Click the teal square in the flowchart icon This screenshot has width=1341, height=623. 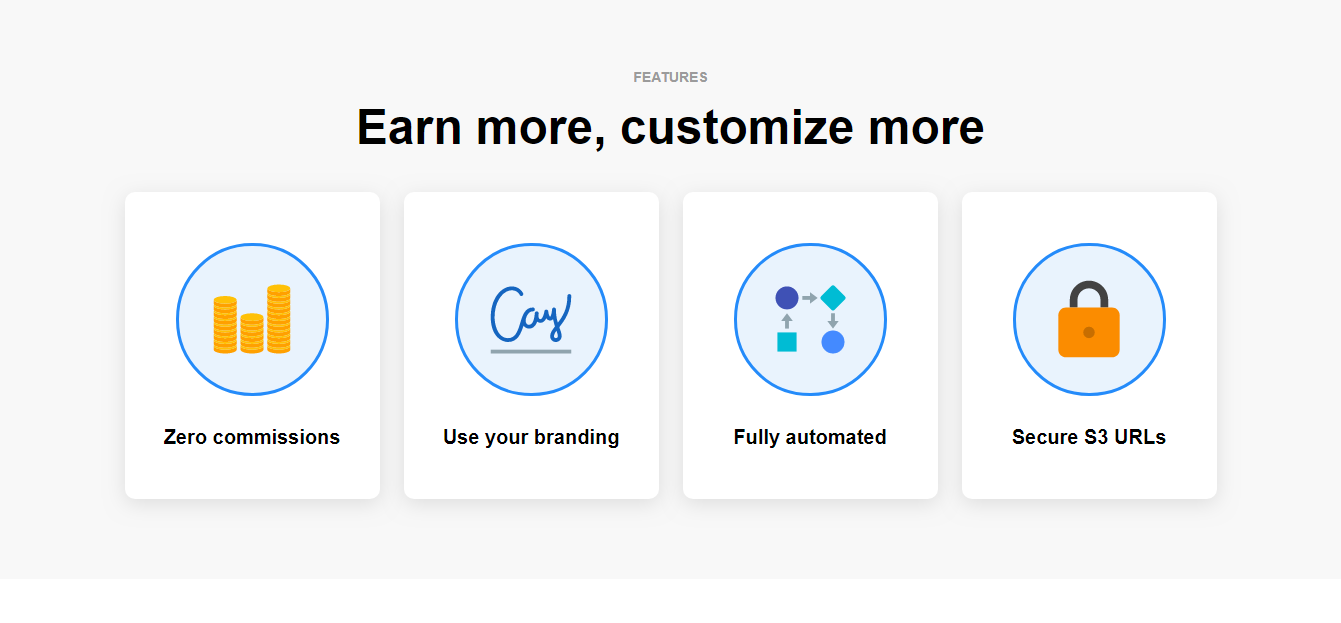(x=787, y=342)
